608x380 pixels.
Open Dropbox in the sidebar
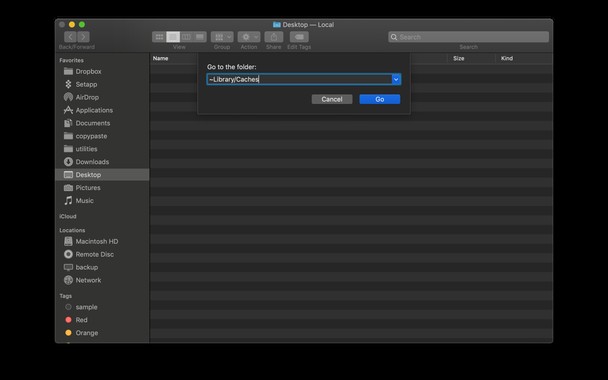pos(102,71)
